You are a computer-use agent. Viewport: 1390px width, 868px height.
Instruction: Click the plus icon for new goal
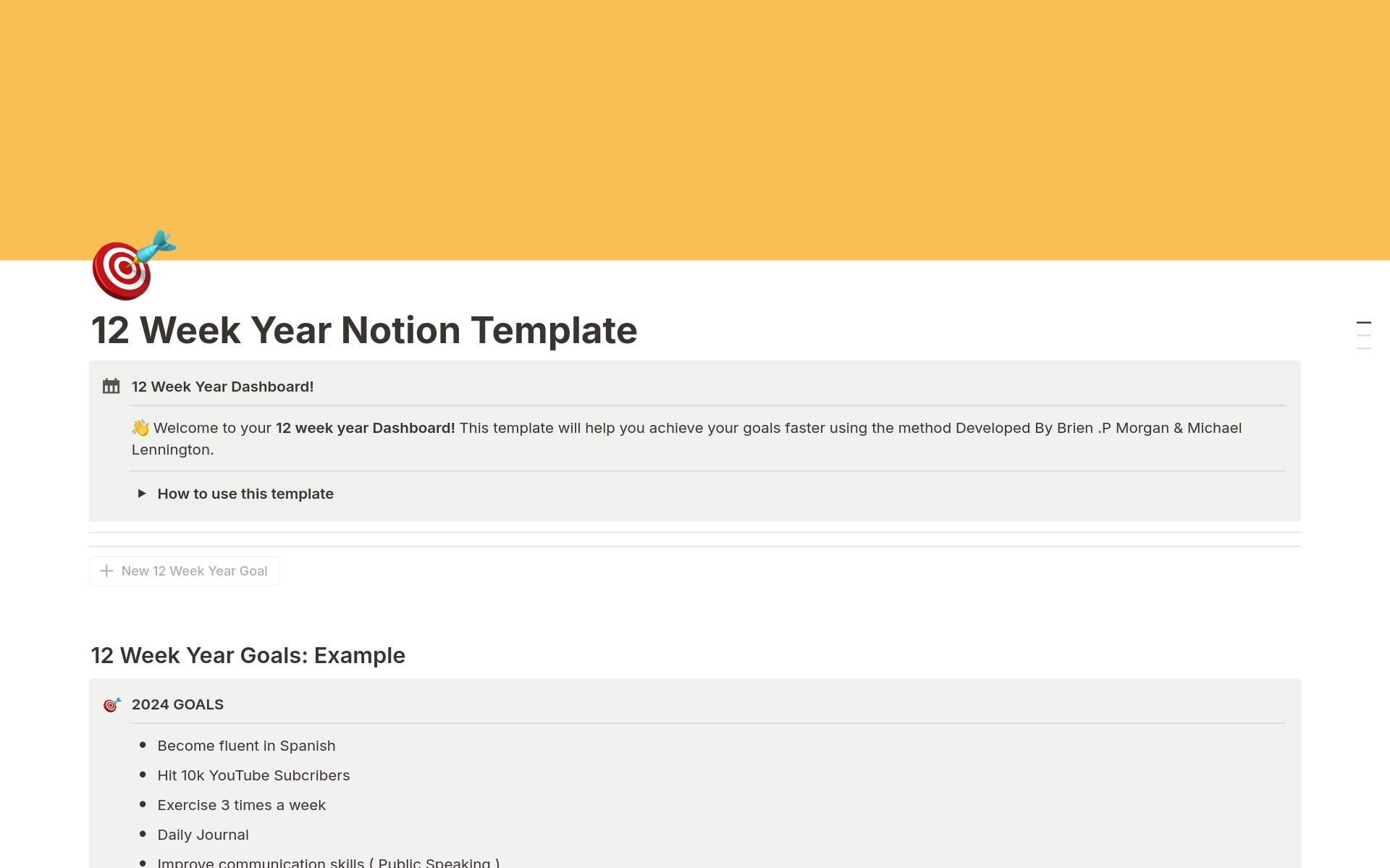pos(106,571)
